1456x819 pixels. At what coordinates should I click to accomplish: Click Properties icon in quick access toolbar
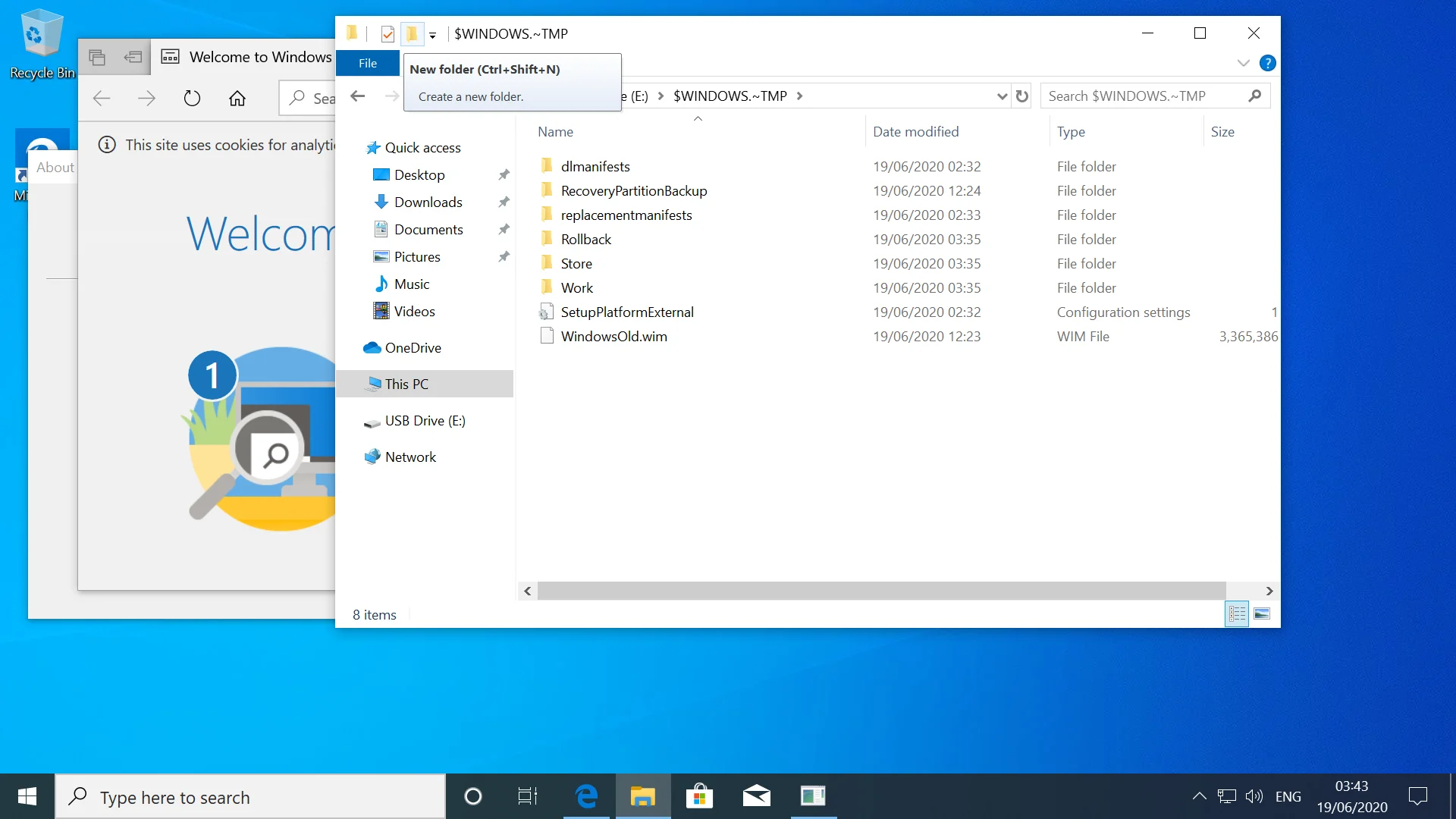click(x=388, y=33)
